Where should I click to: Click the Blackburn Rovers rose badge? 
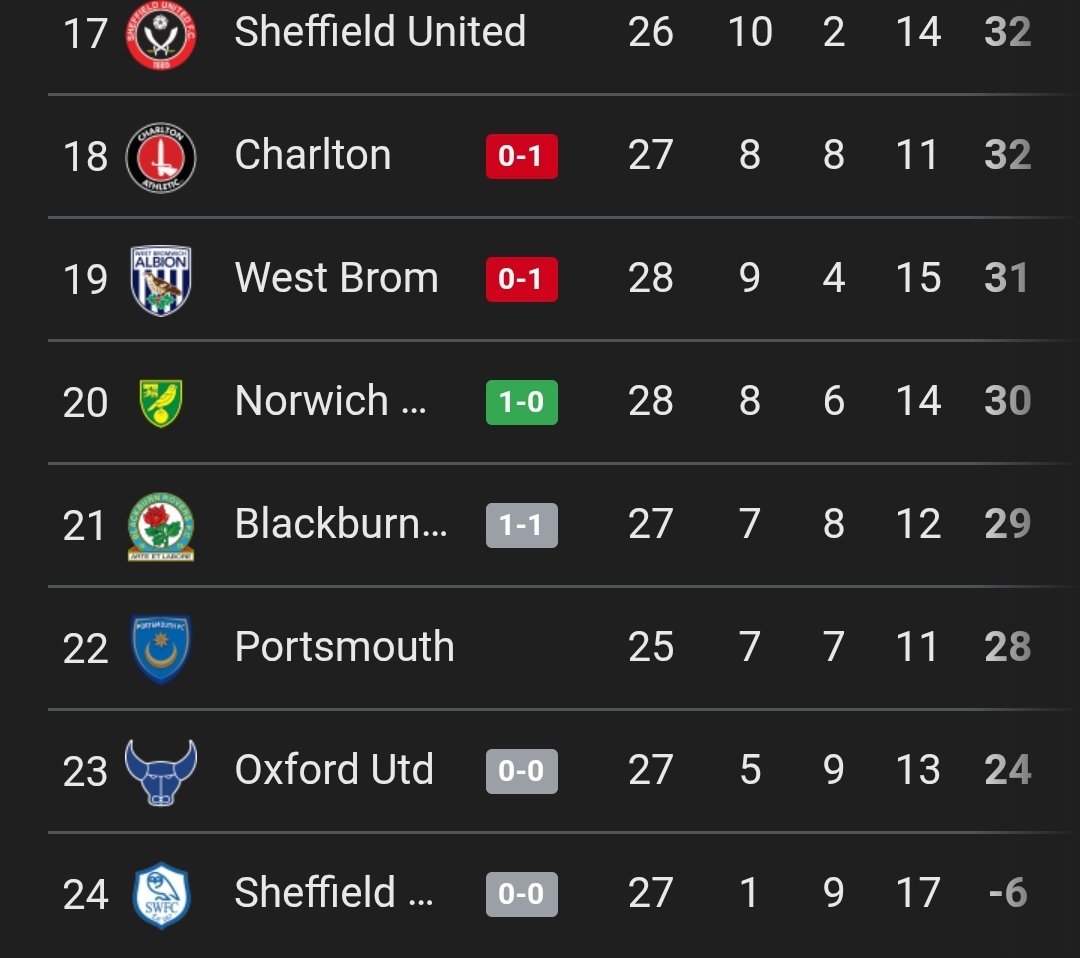[x=161, y=526]
